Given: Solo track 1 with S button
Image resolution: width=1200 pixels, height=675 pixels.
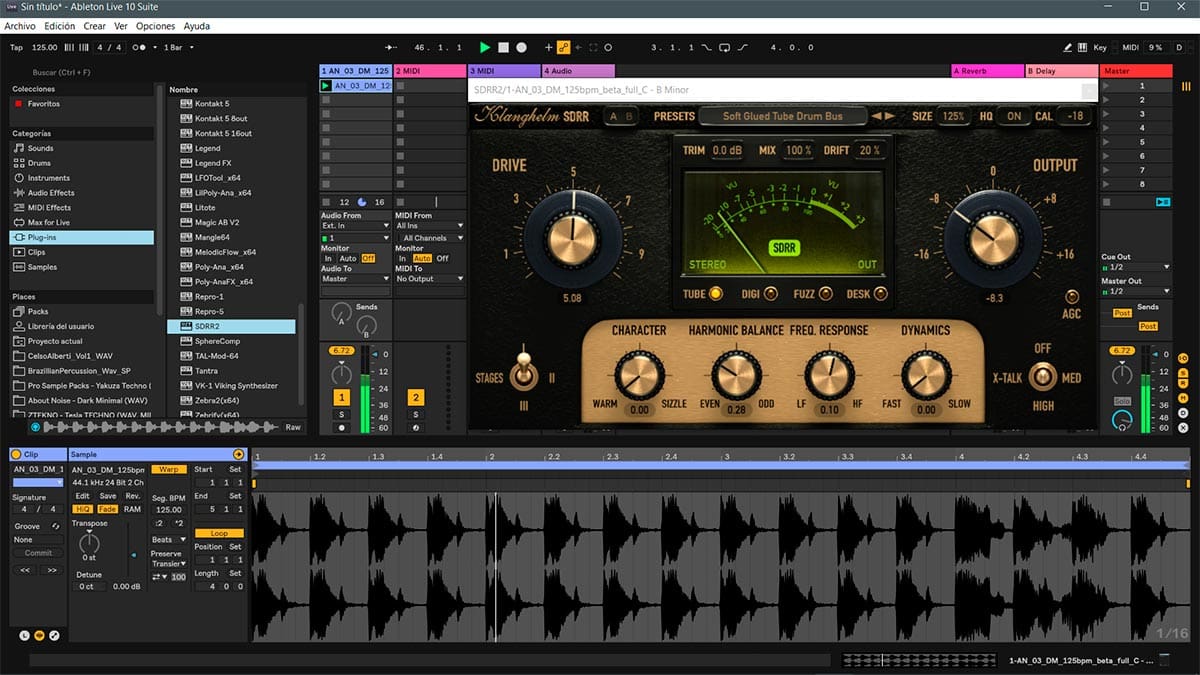Looking at the screenshot, I should click(x=341, y=414).
